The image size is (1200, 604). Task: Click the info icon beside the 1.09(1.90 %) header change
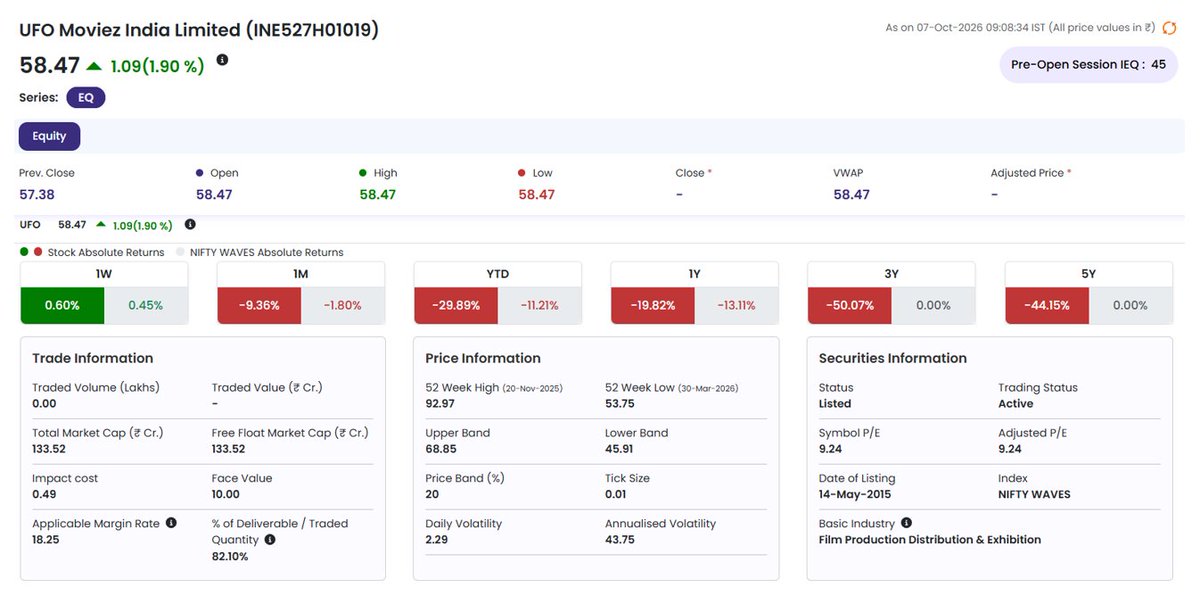tap(222, 60)
